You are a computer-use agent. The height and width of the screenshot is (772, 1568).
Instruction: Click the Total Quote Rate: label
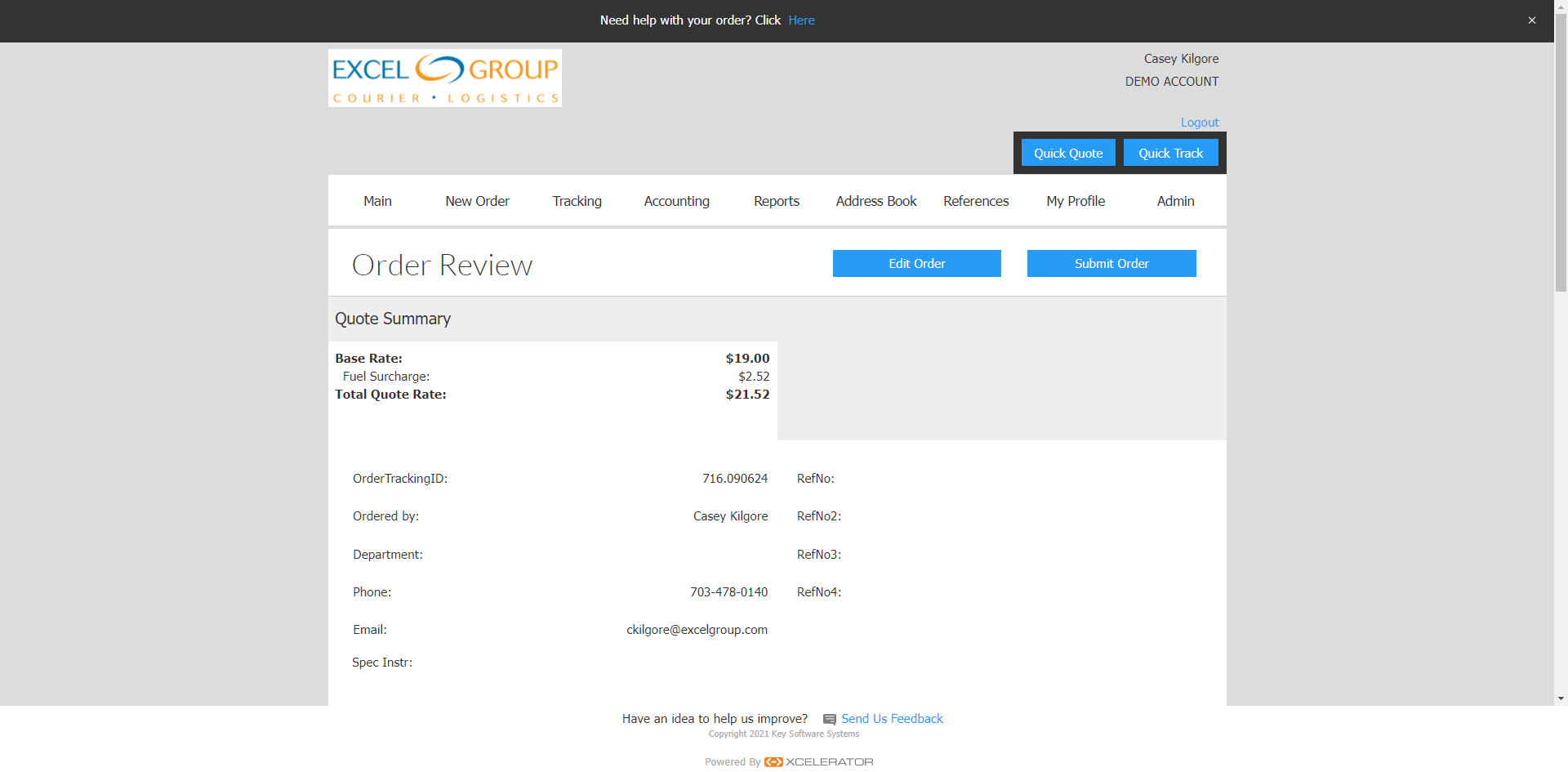390,395
